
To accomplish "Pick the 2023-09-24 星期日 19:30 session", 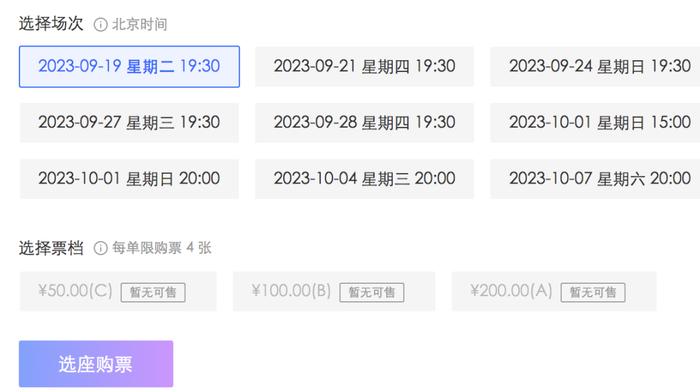I will pos(596,67).
